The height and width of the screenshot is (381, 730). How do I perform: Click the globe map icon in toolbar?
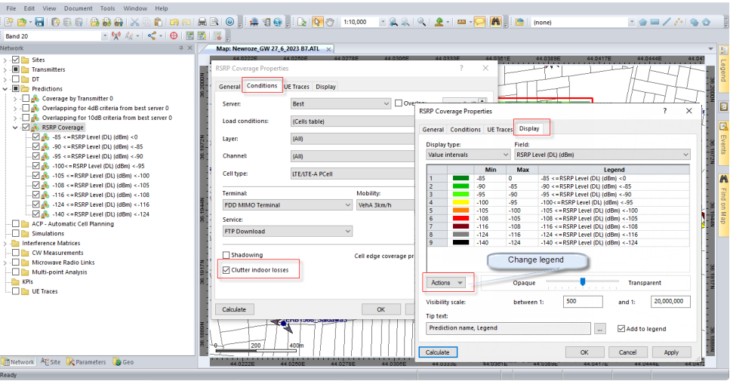click(278, 22)
